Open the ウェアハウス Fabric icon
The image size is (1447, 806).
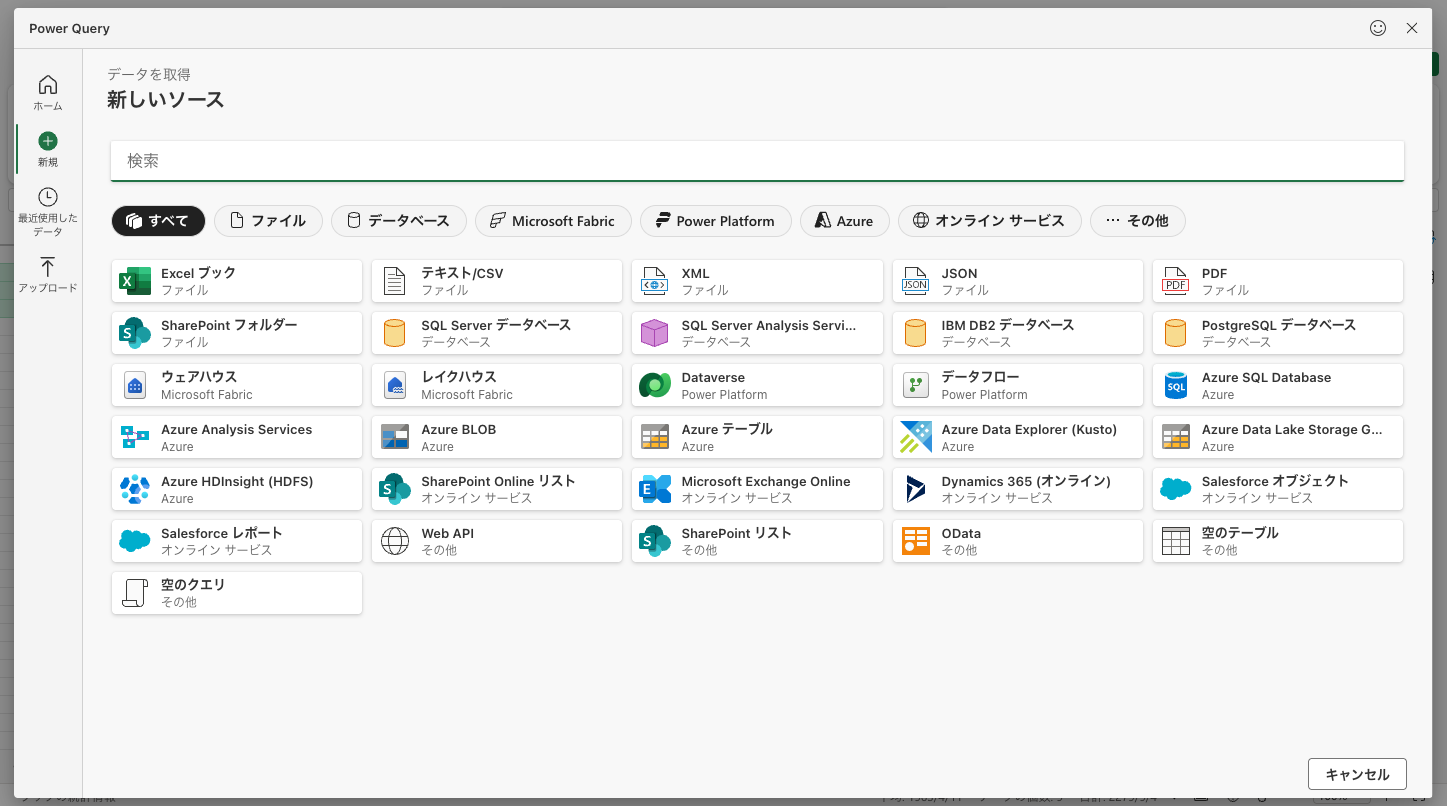pyautogui.click(x=135, y=385)
